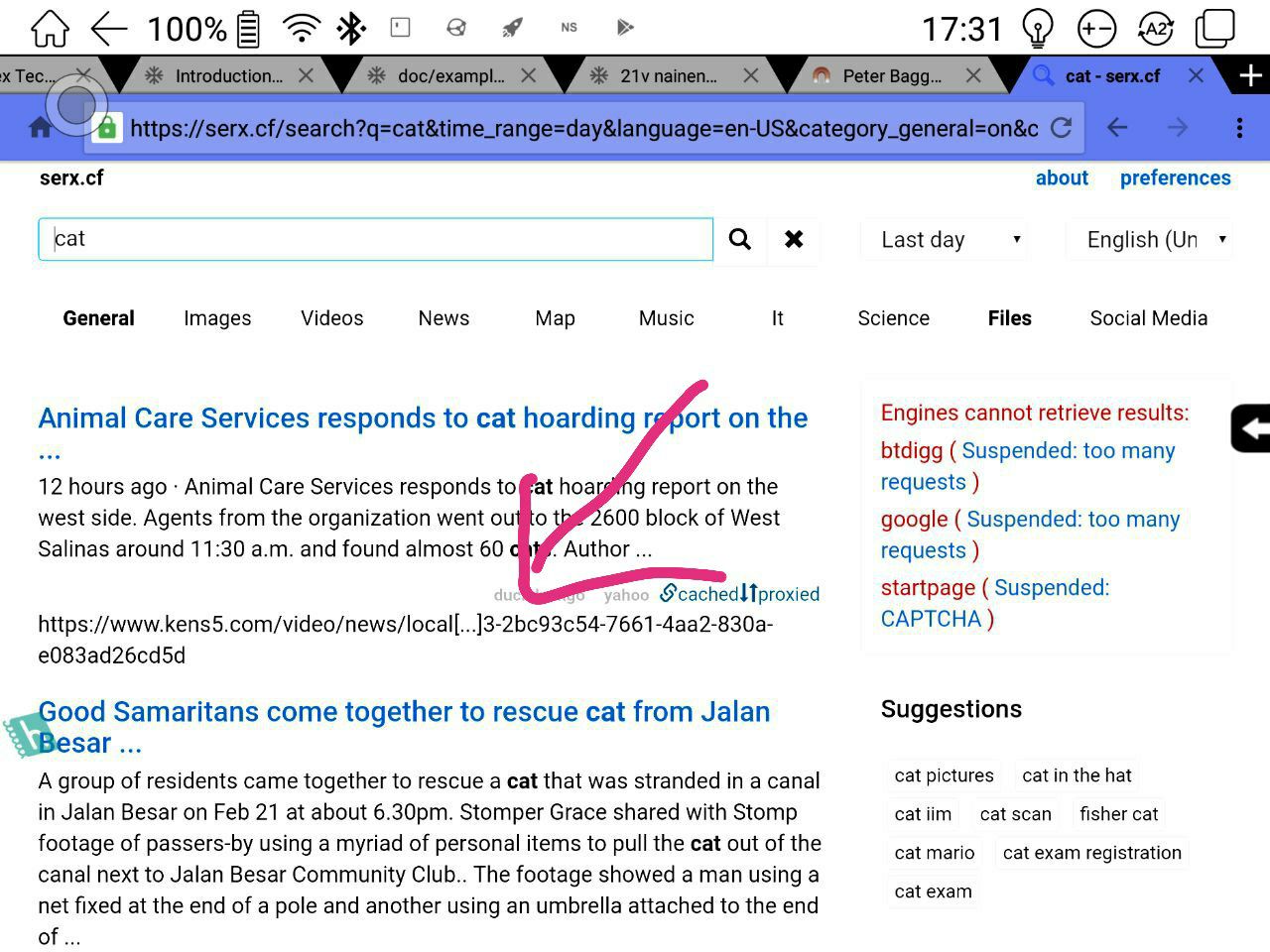Click inside the search input field

[375, 239]
